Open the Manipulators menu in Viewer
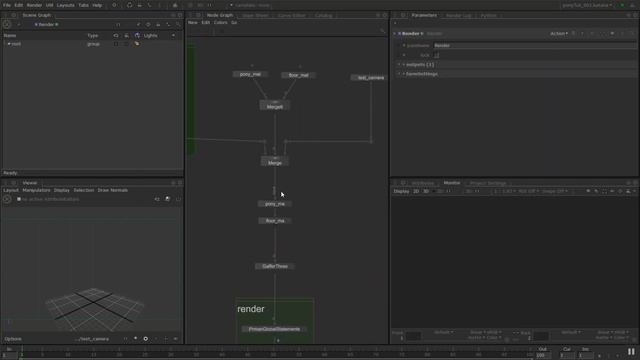 click(36, 191)
